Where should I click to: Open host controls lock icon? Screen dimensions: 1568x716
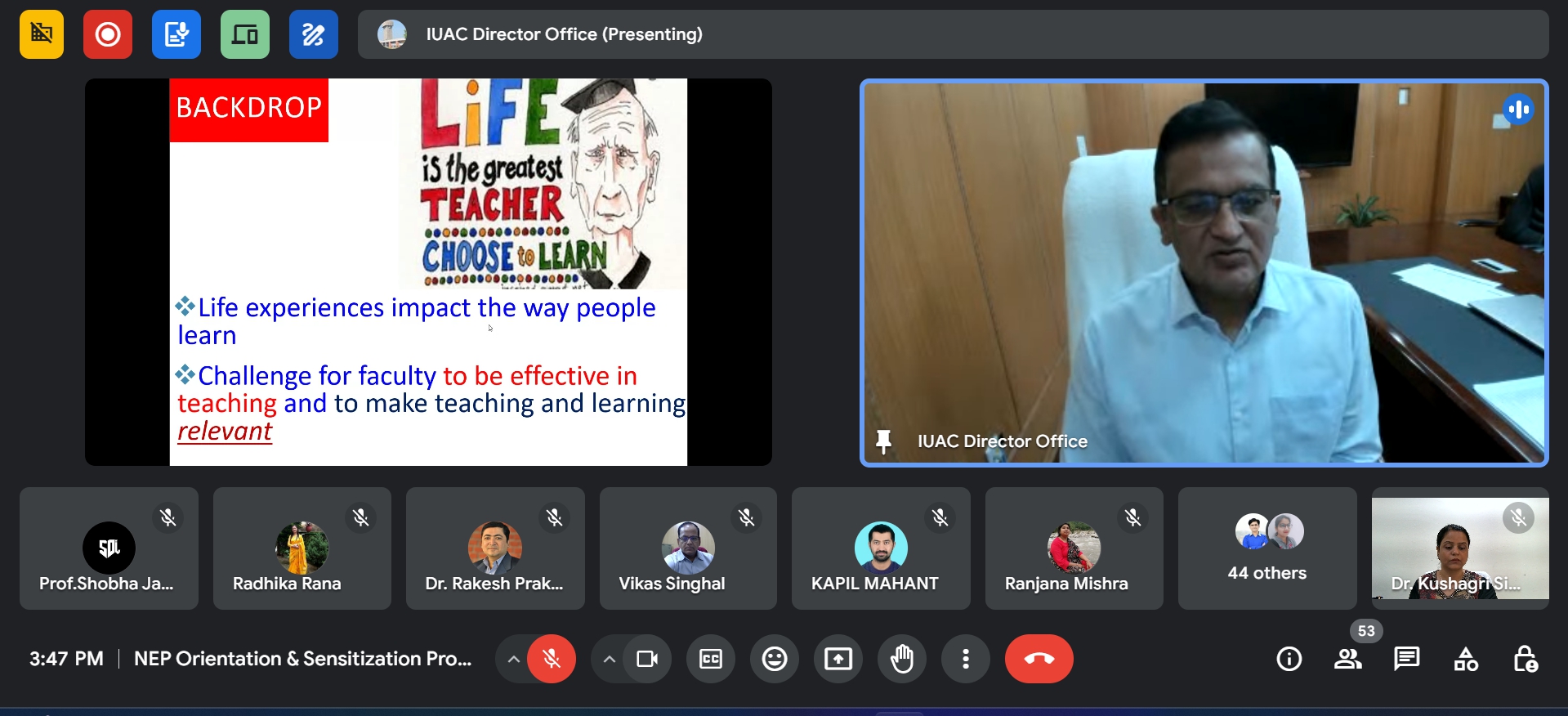(x=1525, y=659)
